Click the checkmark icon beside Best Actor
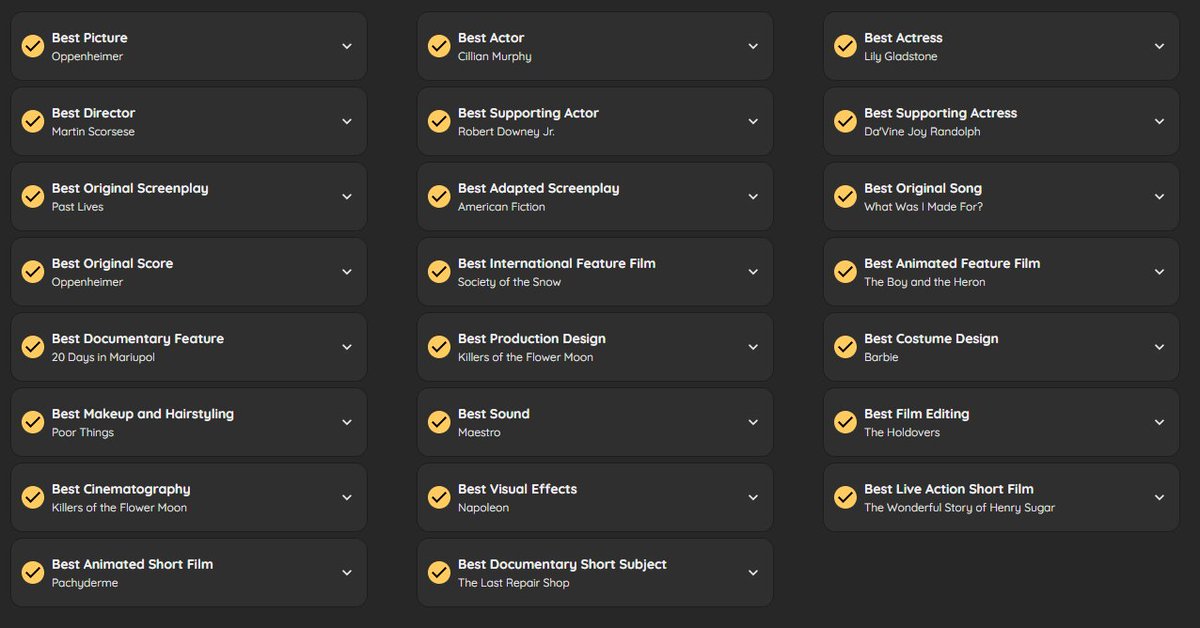1200x628 pixels. pyautogui.click(x=439, y=46)
